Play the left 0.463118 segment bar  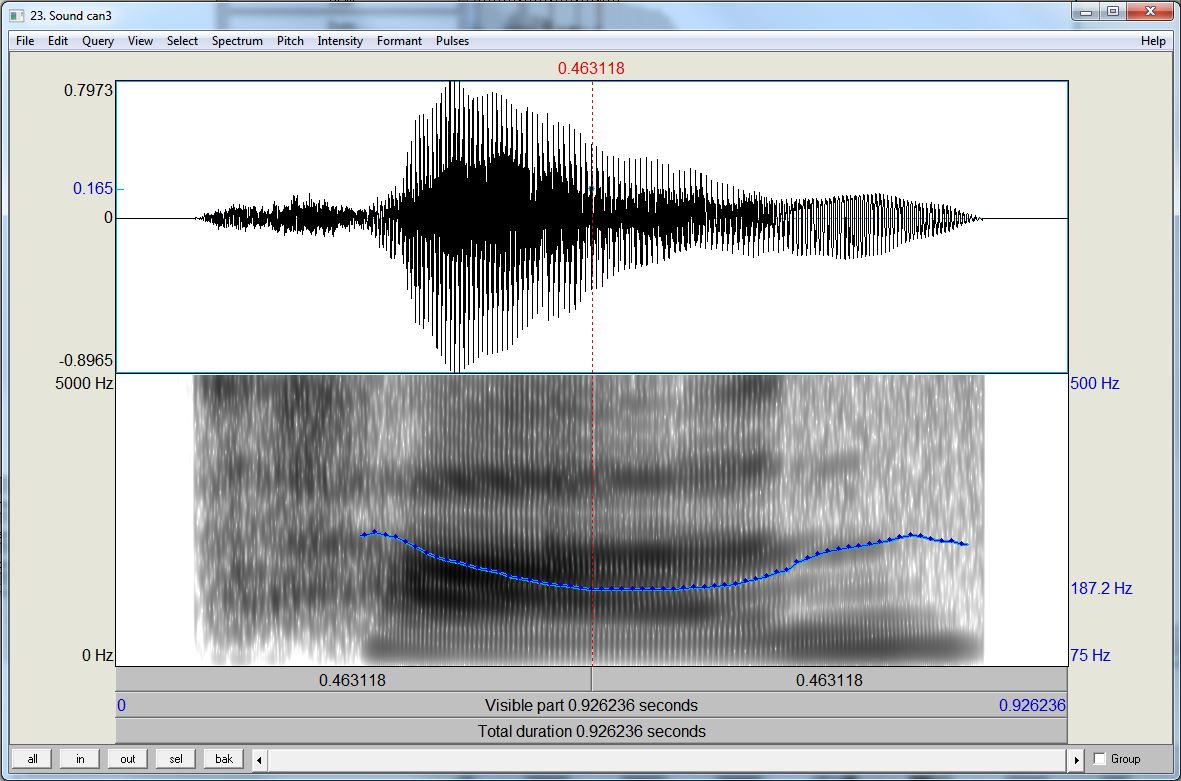pyautogui.click(x=353, y=680)
